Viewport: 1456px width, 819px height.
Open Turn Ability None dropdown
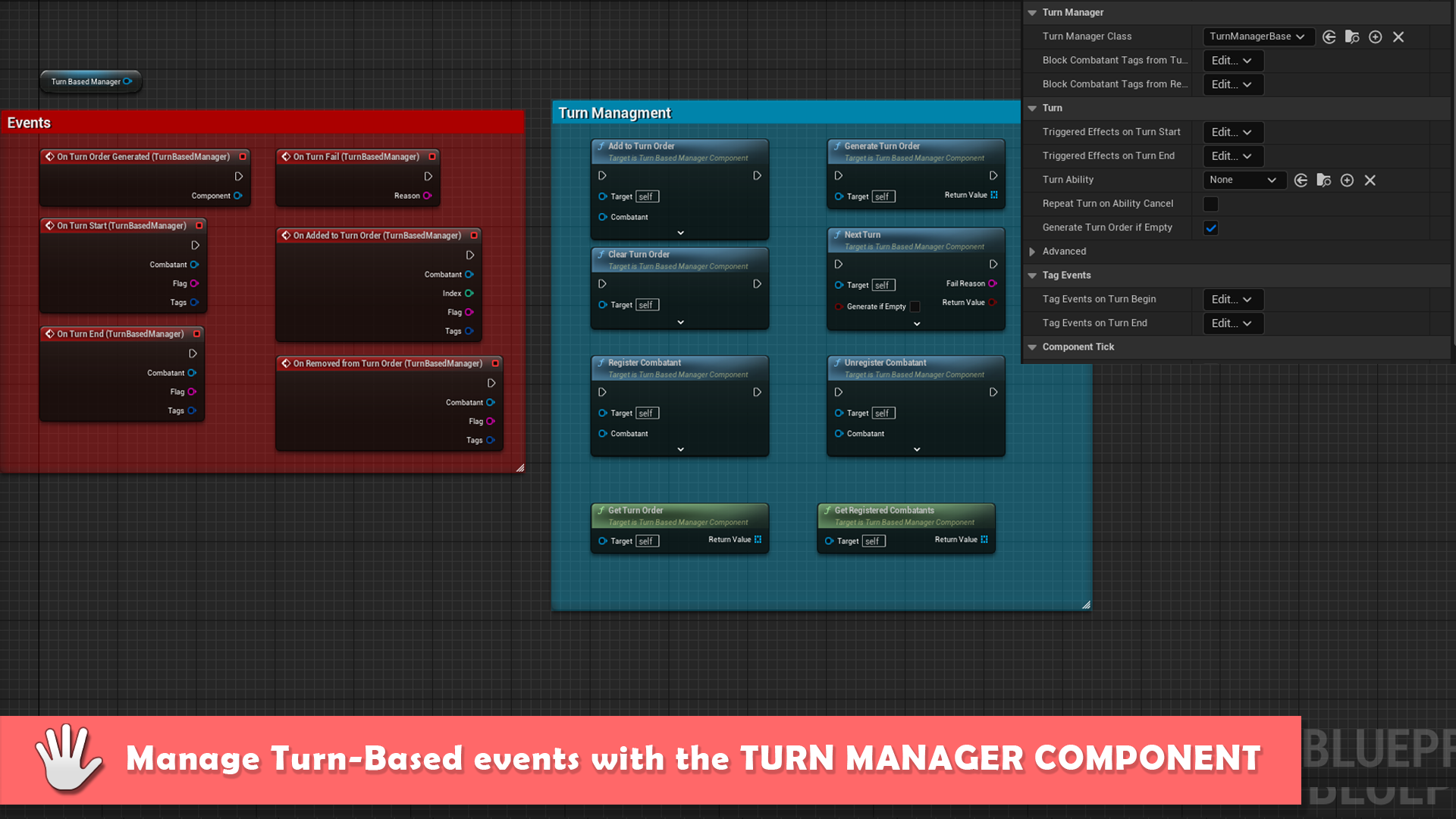tap(1244, 180)
